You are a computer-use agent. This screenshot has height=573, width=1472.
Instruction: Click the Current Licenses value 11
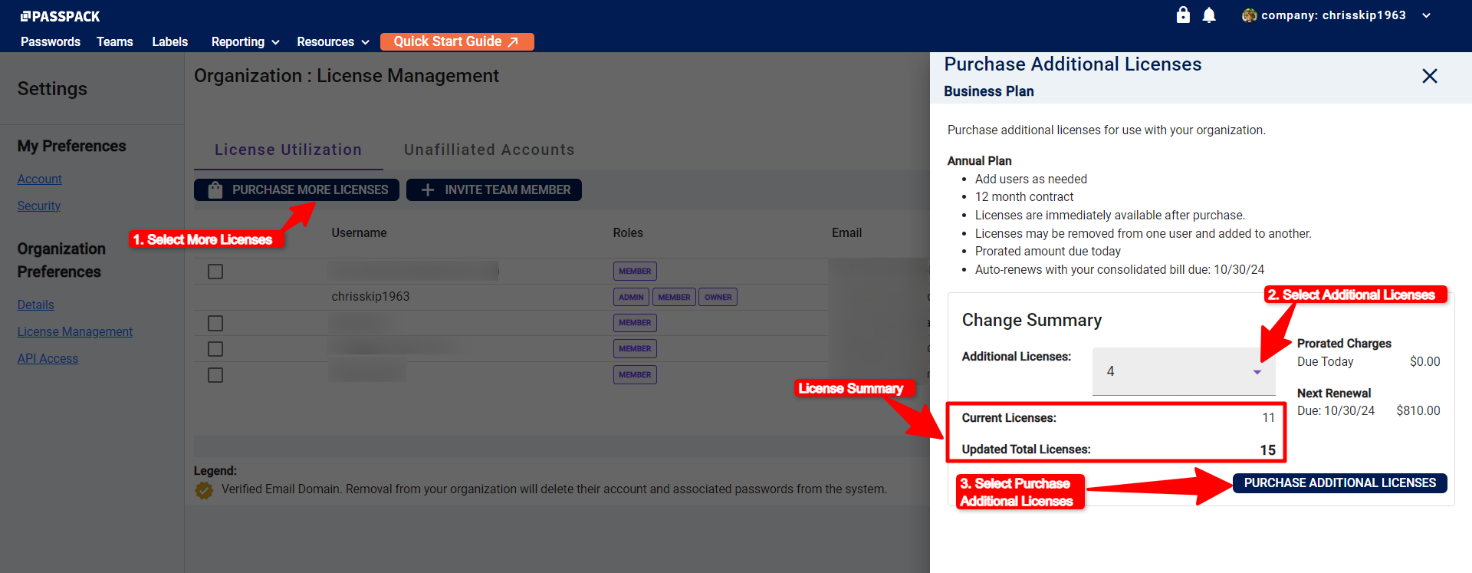point(1268,418)
